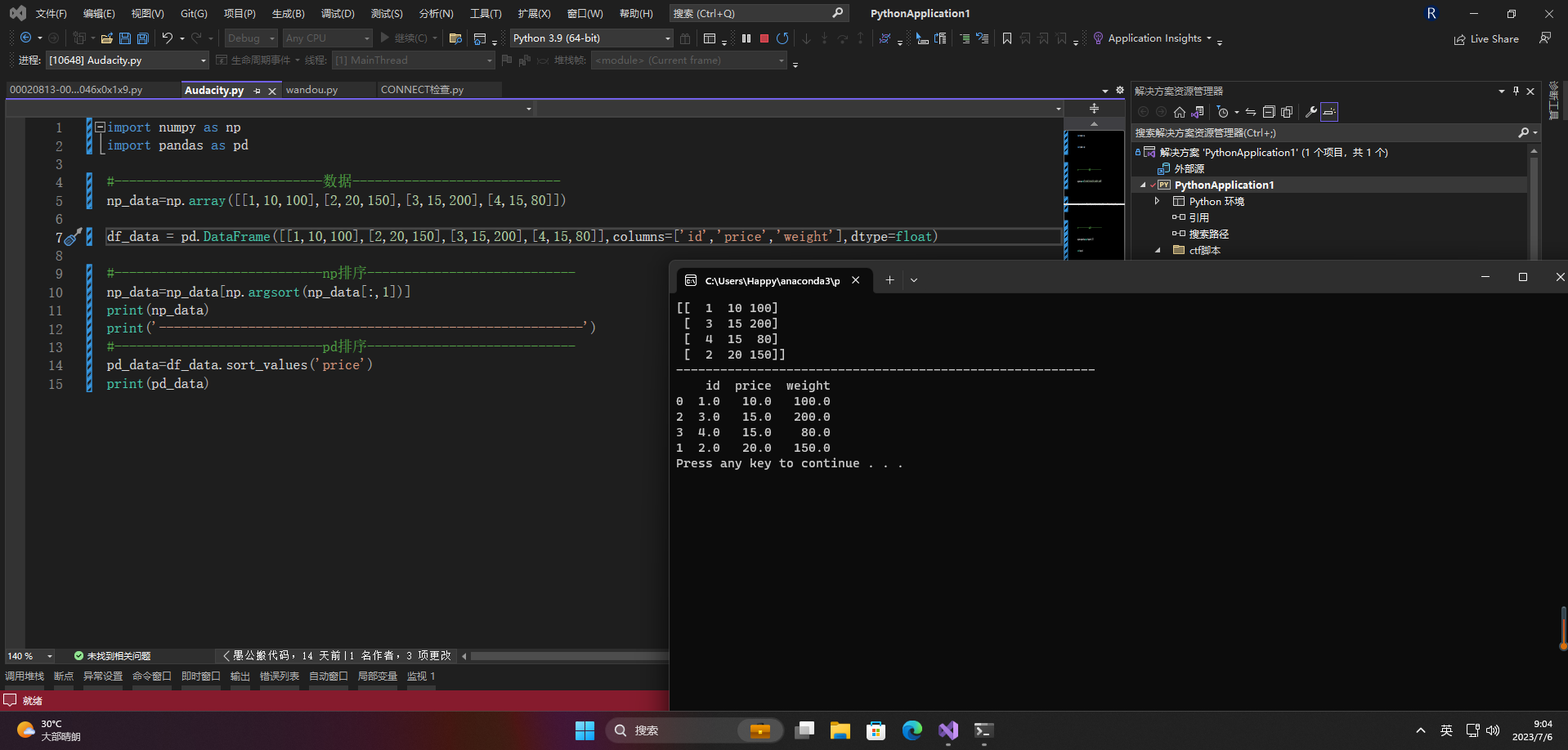This screenshot has width=1568, height=750.
Task: Stop debugging with the red square
Action: tap(764, 38)
